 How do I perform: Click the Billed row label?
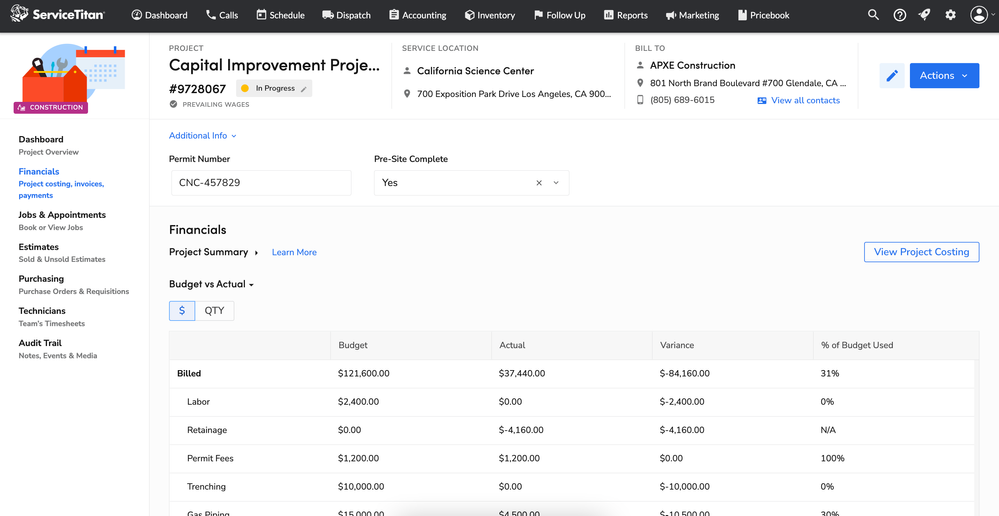coord(189,373)
